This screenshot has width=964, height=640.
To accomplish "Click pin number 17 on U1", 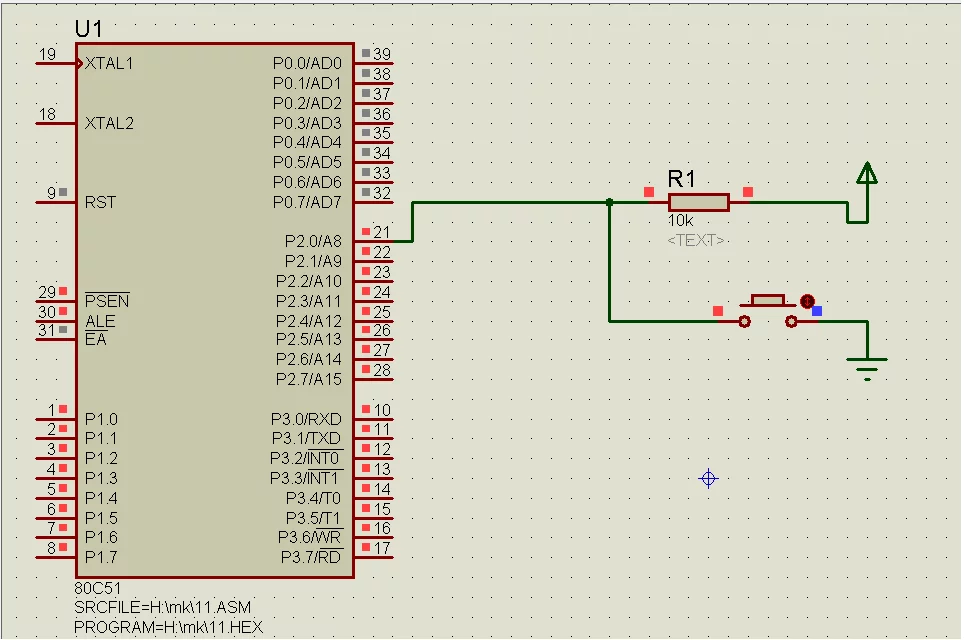I will 382,547.
